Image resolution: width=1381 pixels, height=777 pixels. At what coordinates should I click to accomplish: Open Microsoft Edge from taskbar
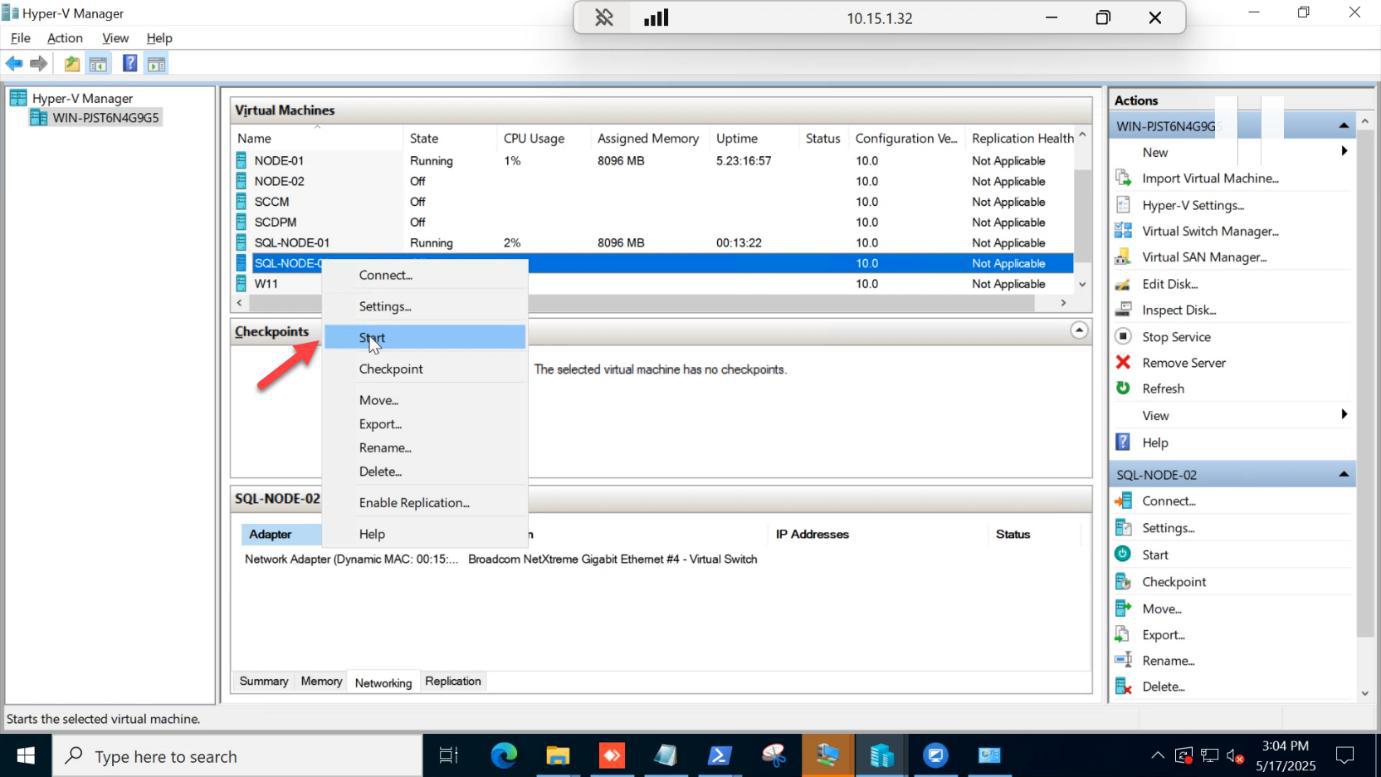click(x=504, y=756)
